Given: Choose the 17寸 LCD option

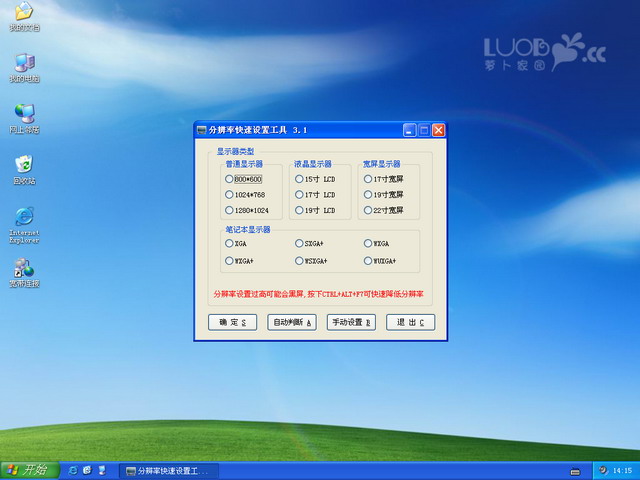Looking at the screenshot, I should [315, 195].
